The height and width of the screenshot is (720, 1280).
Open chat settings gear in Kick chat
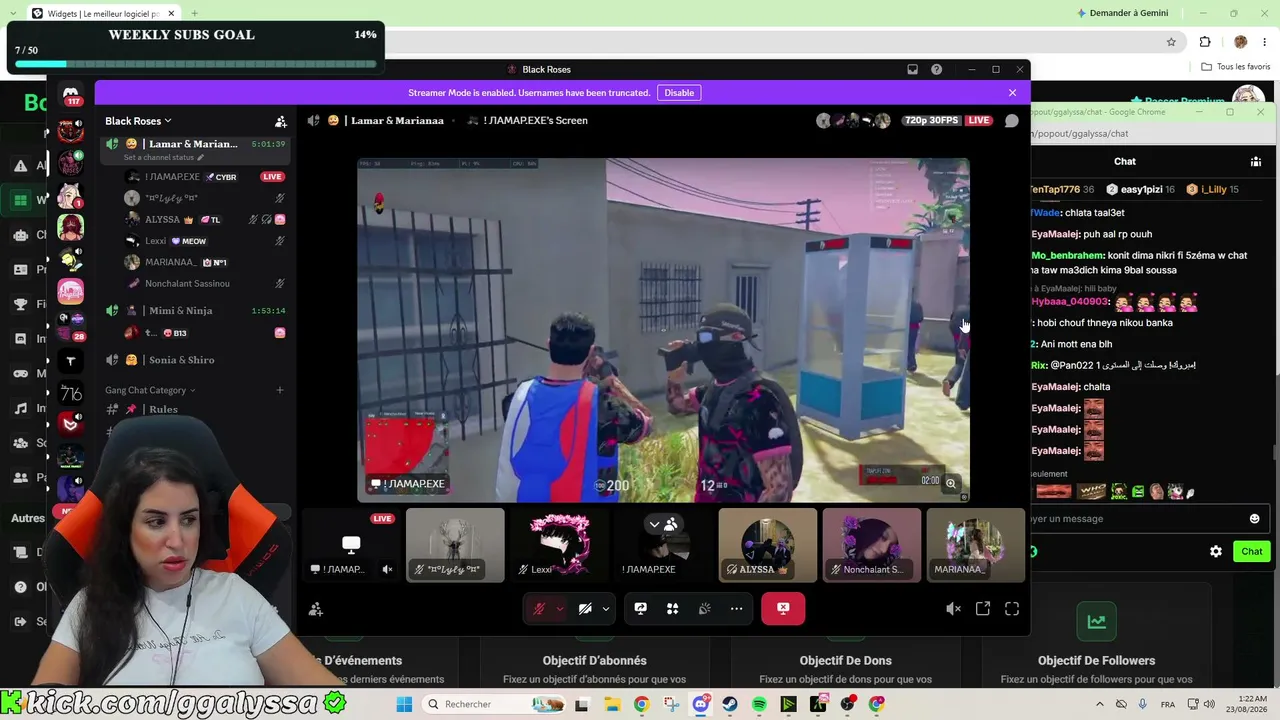pyautogui.click(x=1216, y=551)
